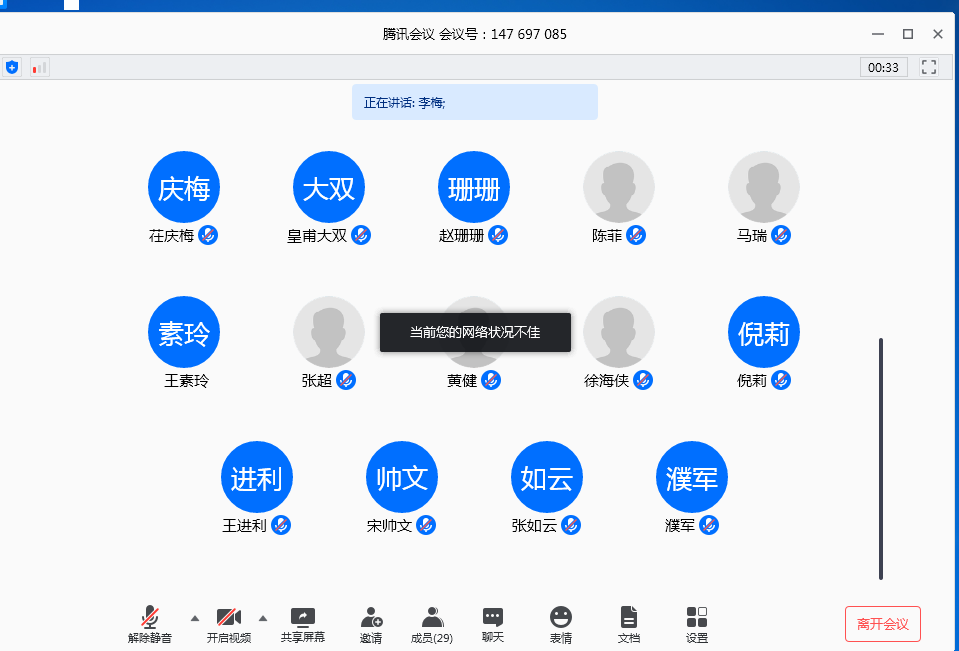Click the red network signal icon
959x651 pixels.
point(39,67)
